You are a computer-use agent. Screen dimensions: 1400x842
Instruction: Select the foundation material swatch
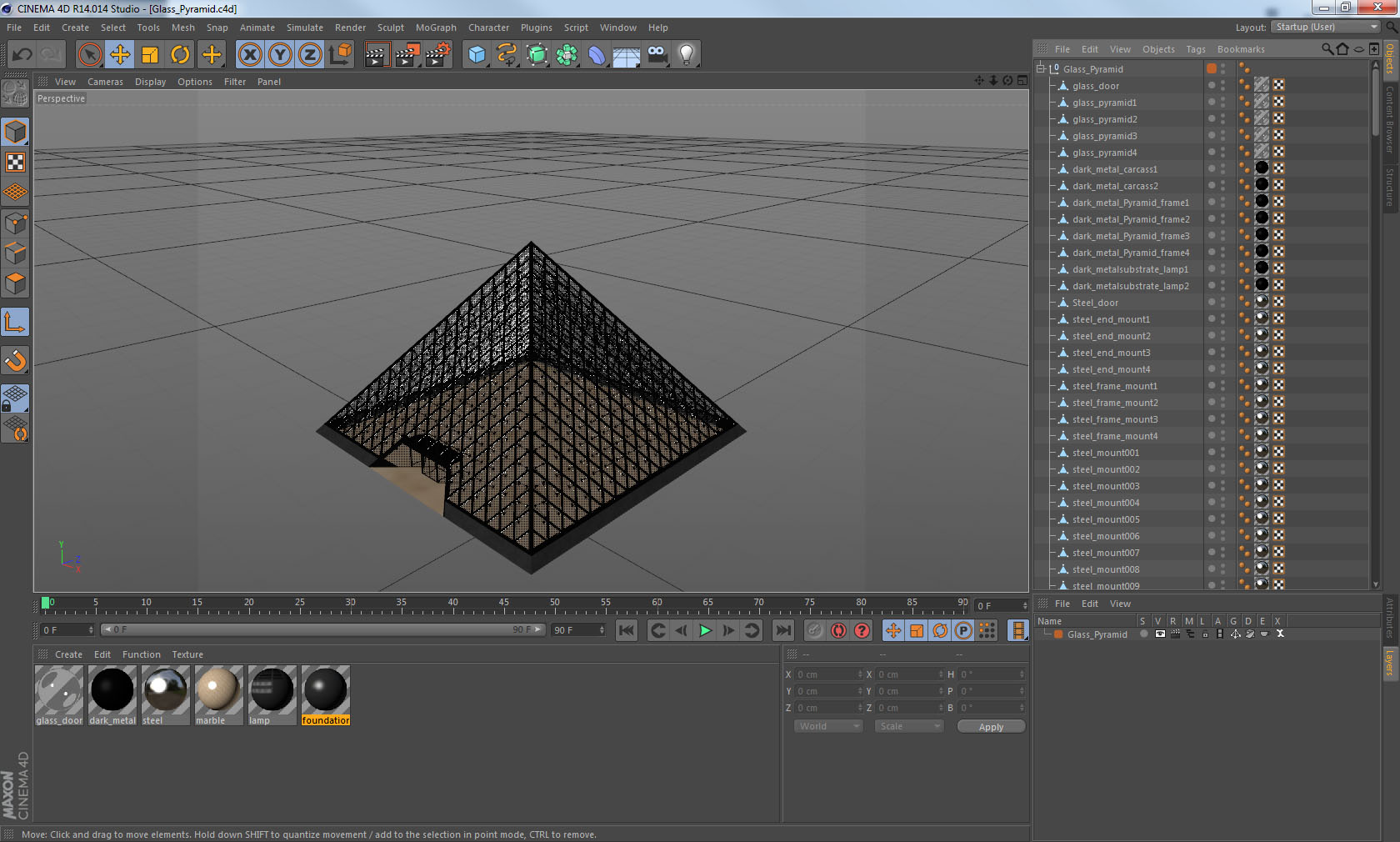[325, 695]
